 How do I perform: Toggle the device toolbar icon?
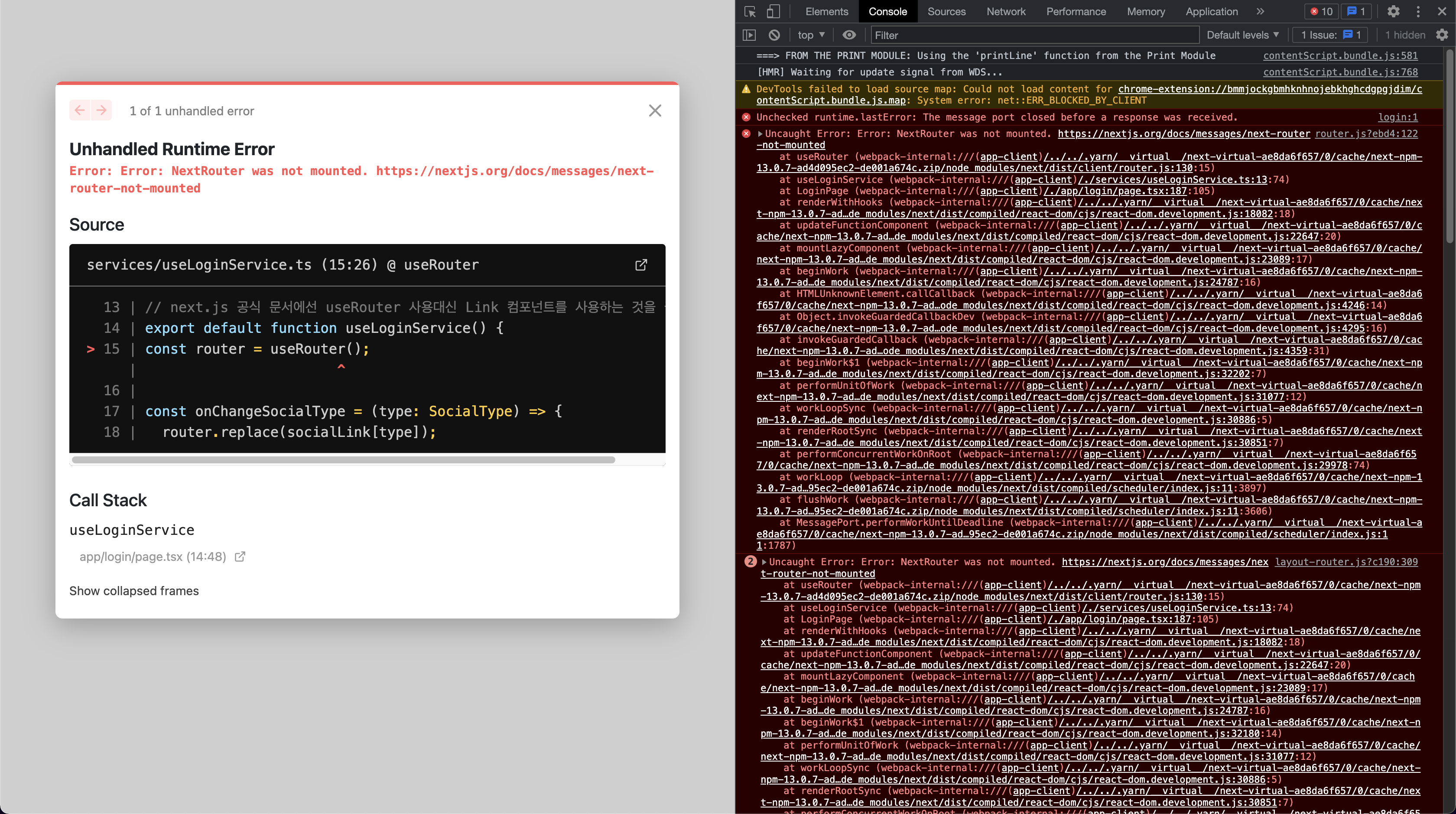[x=773, y=11]
